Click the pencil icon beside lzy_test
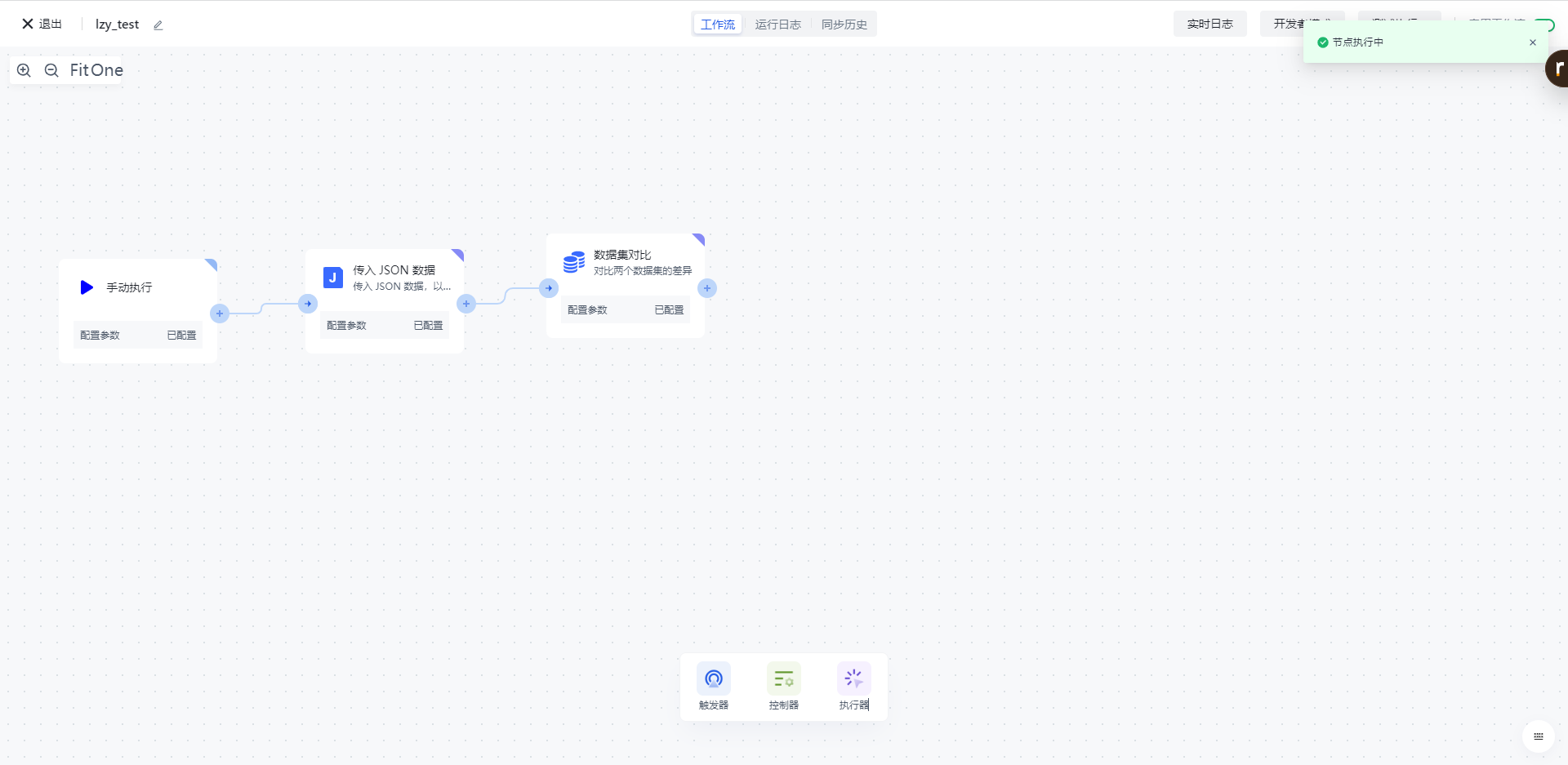Image resolution: width=1568 pixels, height=765 pixels. coord(158,25)
